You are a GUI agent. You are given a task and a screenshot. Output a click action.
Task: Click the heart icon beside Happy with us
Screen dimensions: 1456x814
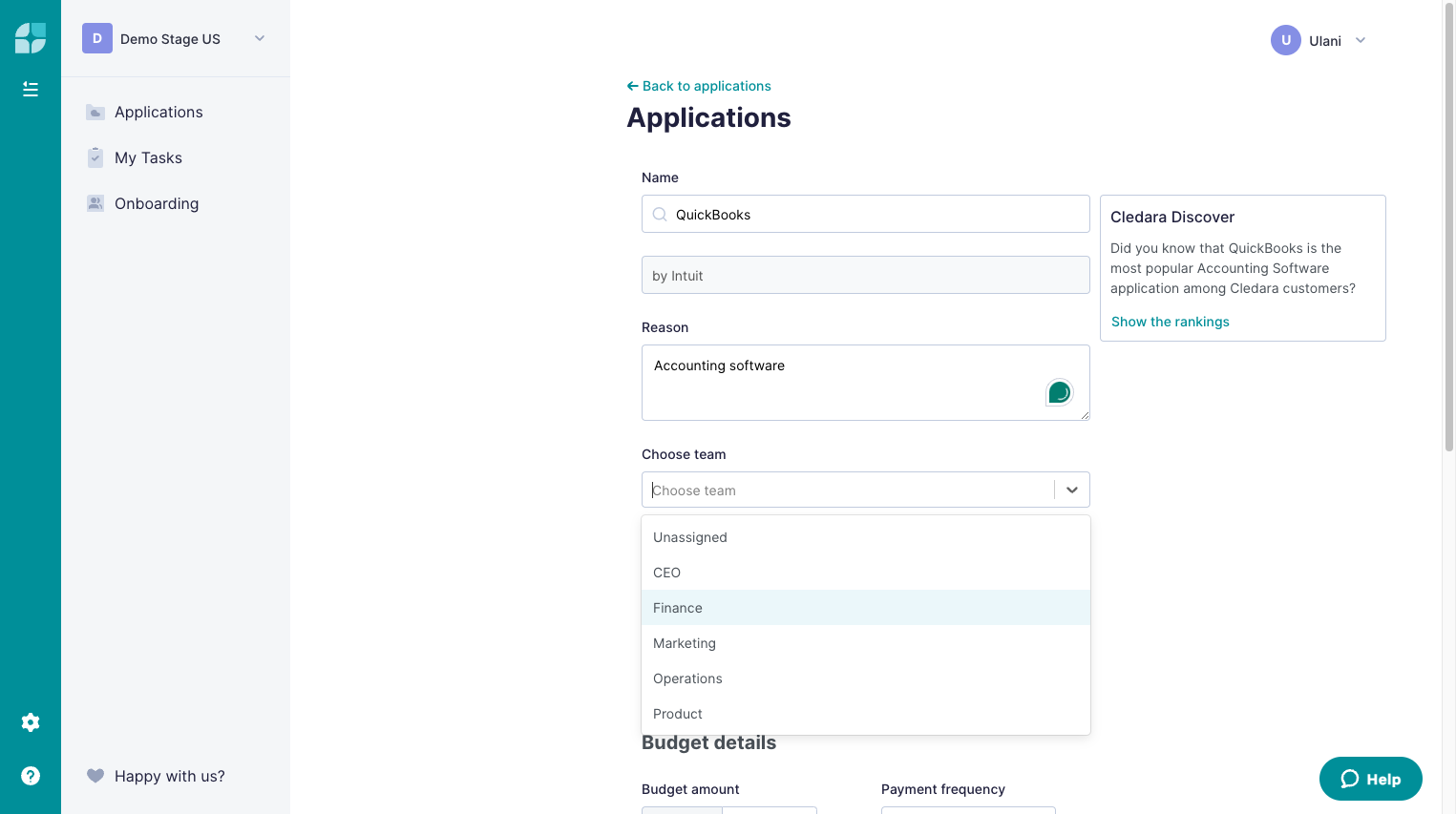pyautogui.click(x=95, y=776)
